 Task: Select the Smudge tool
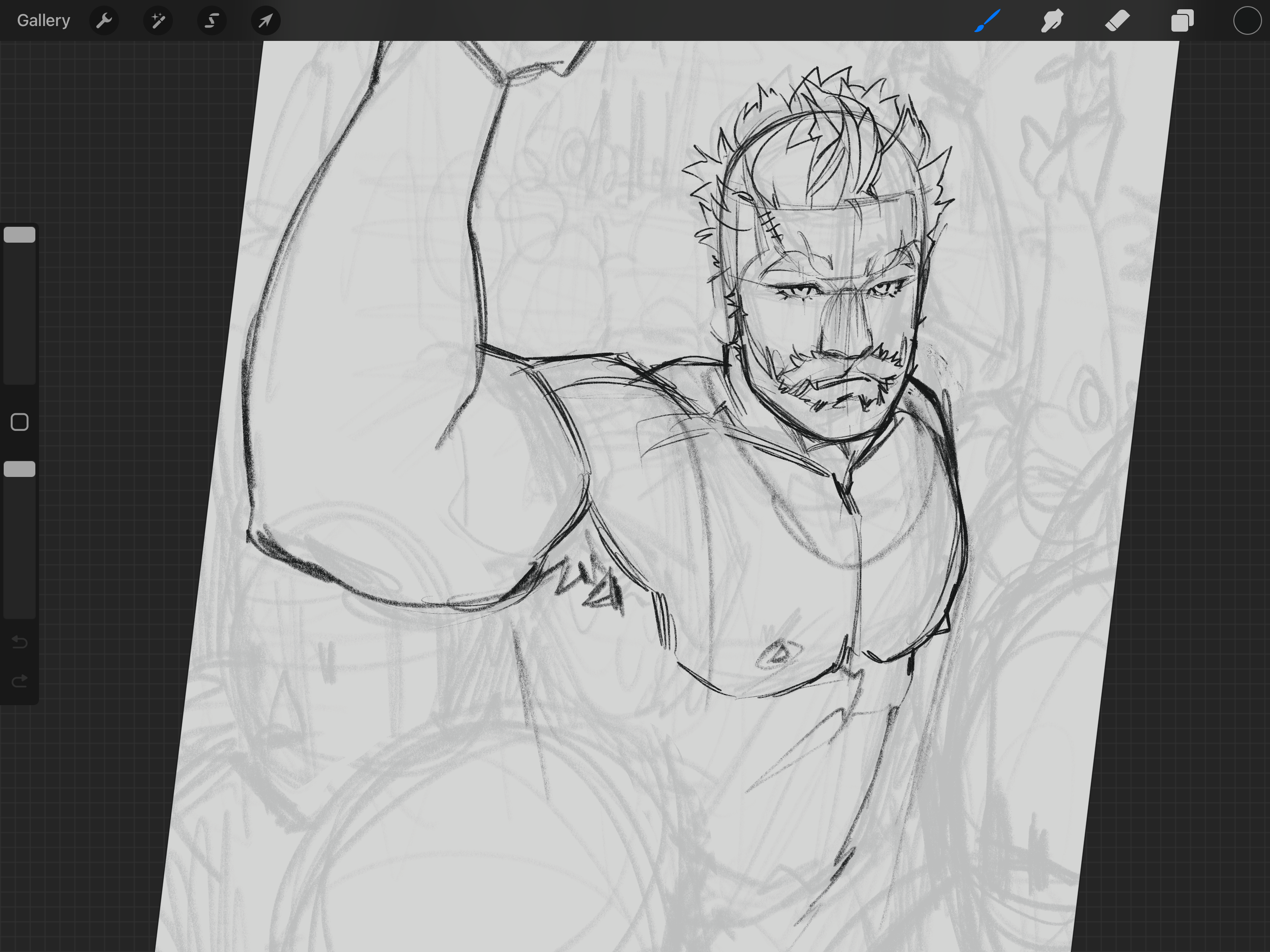click(1052, 20)
